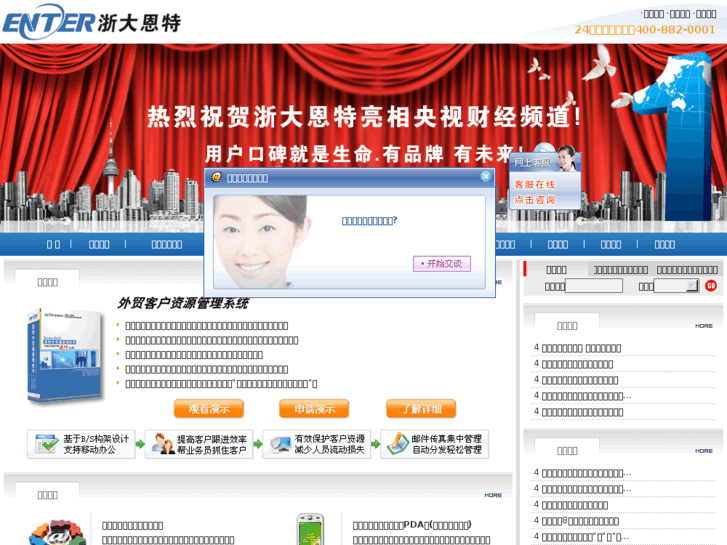This screenshot has width=727, height=545.
Task: Click the blue software product box image
Action: pos(64,355)
